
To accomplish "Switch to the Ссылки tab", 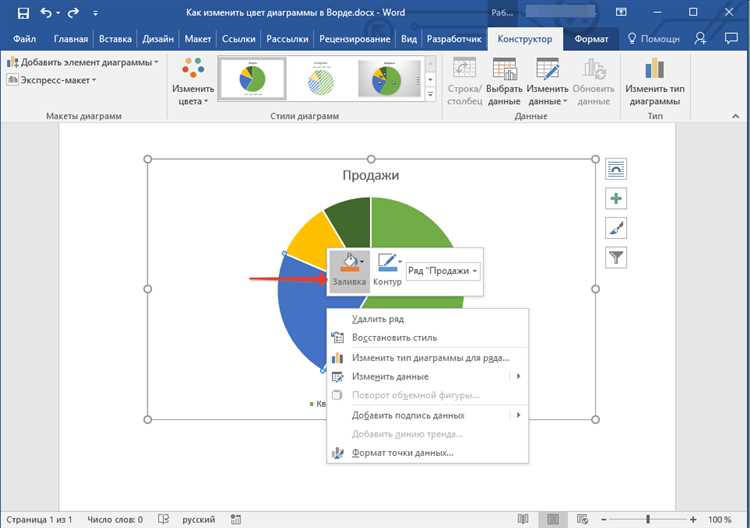I will [x=239, y=39].
